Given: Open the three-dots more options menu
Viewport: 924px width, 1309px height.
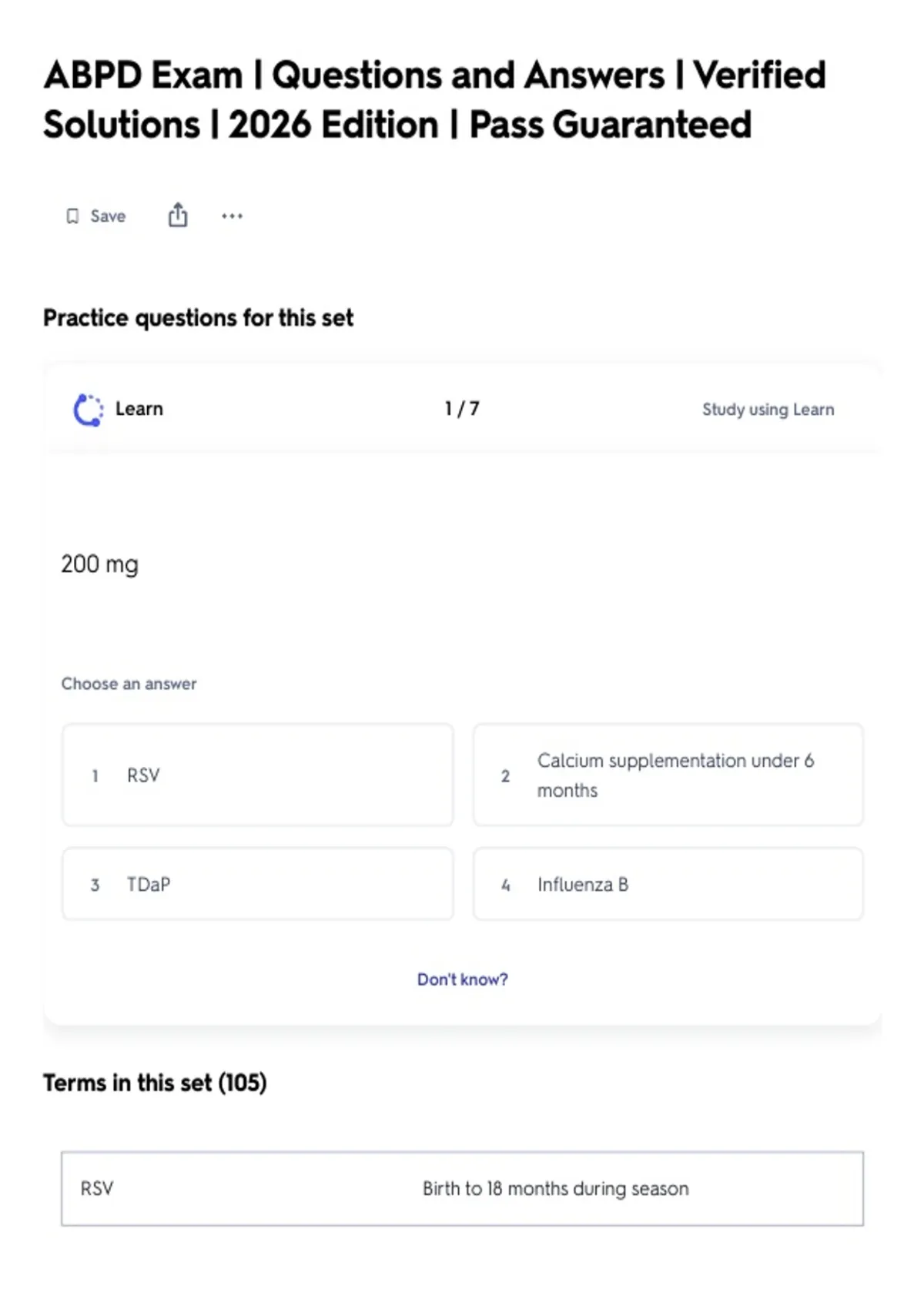Looking at the screenshot, I should tap(232, 216).
